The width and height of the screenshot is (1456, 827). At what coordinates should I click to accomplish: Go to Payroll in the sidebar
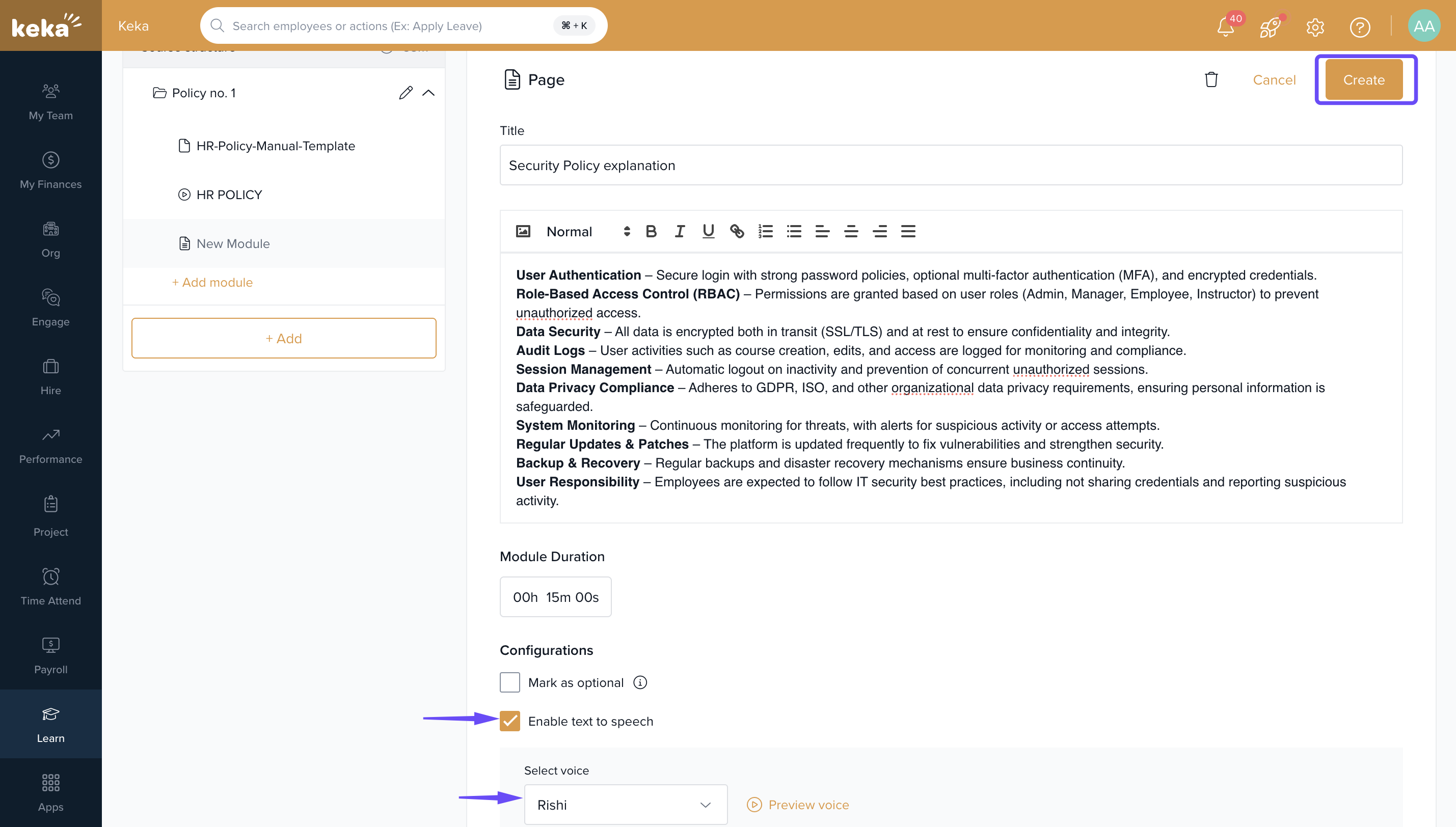(50, 655)
